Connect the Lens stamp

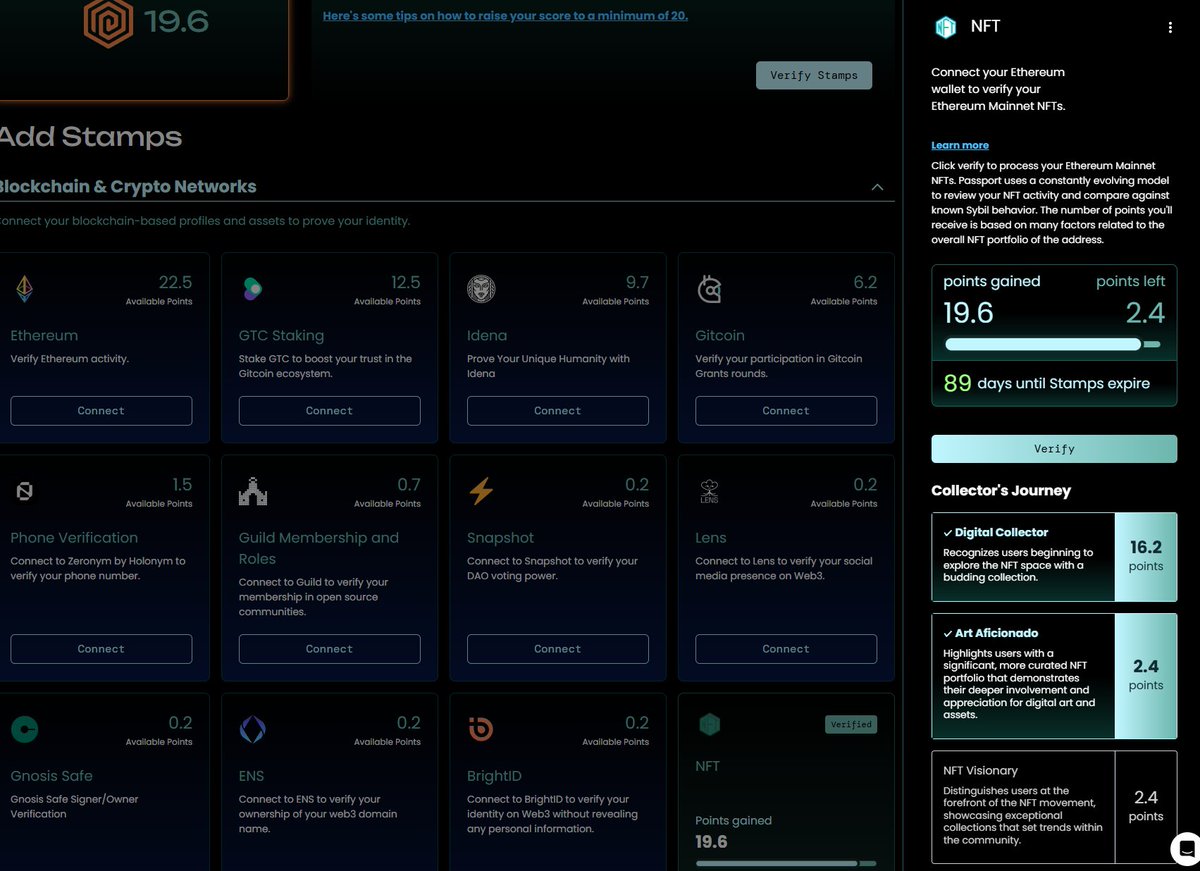(x=786, y=649)
